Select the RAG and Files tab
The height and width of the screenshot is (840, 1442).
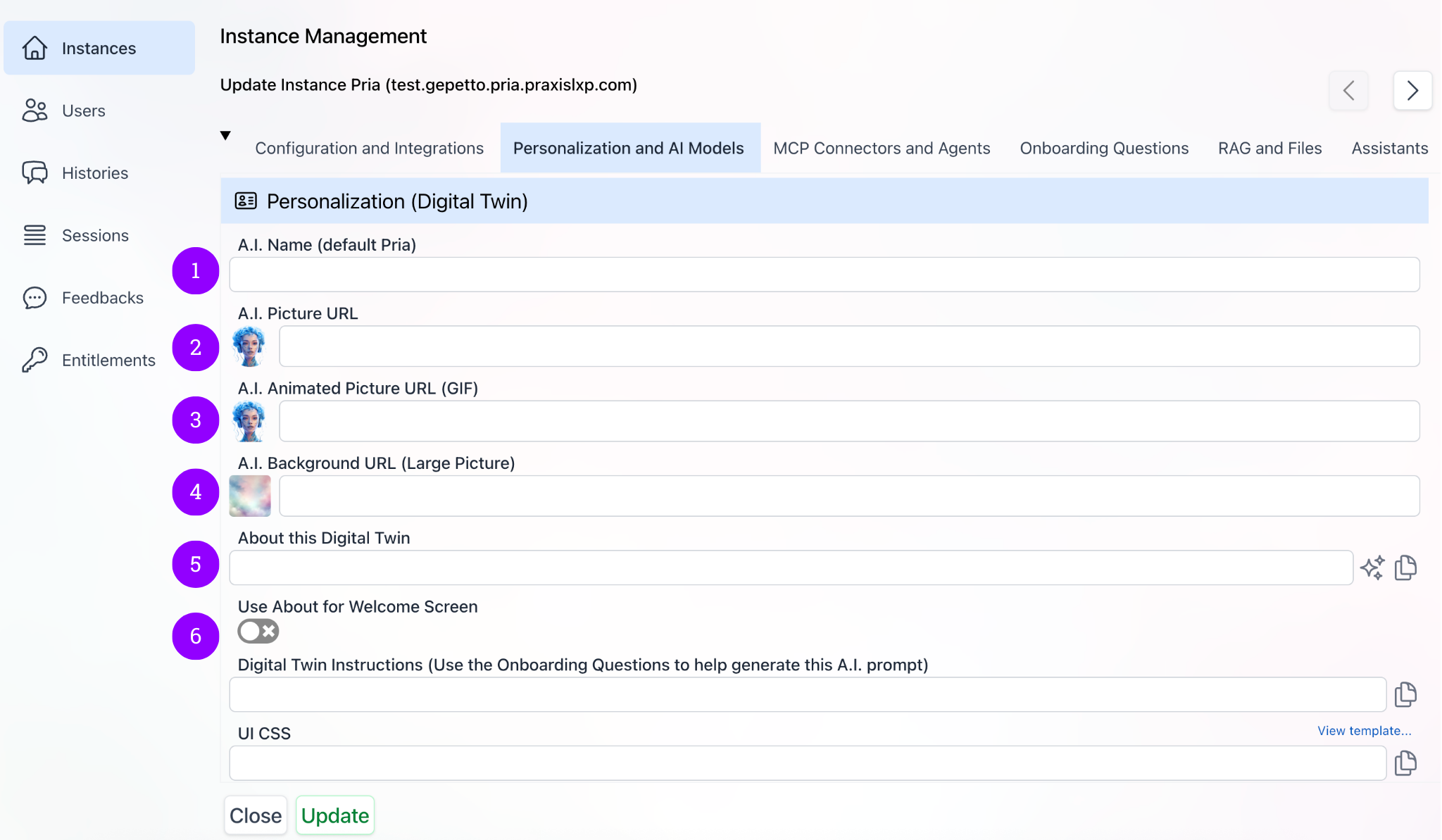point(1269,148)
